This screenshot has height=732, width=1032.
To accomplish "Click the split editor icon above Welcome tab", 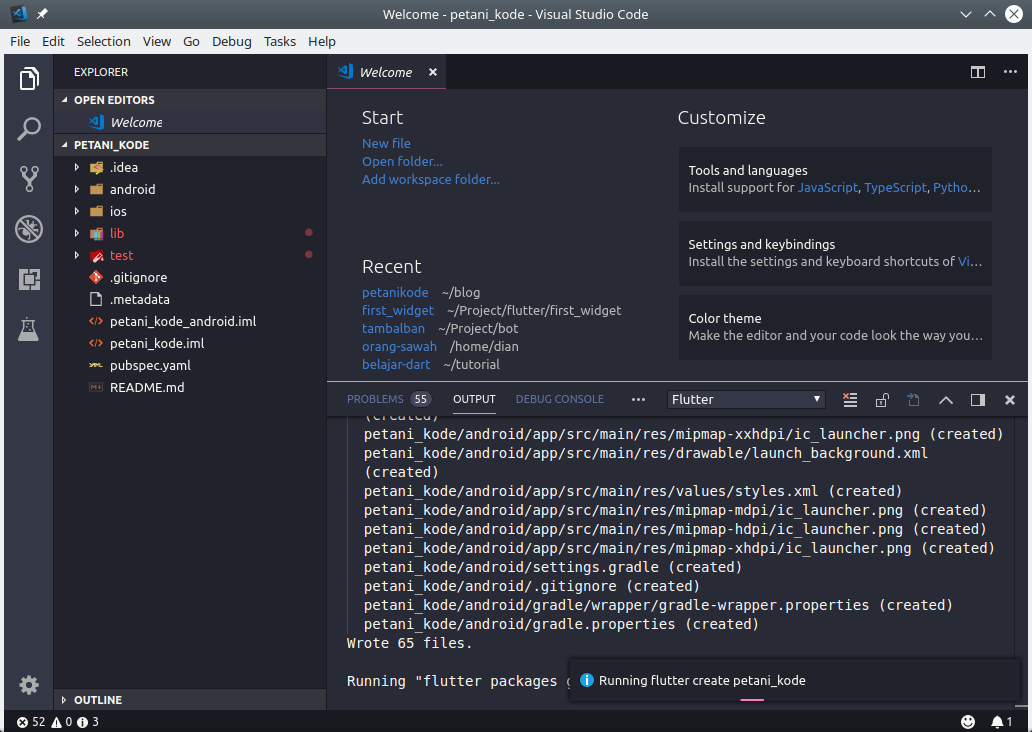I will pyautogui.click(x=977, y=72).
